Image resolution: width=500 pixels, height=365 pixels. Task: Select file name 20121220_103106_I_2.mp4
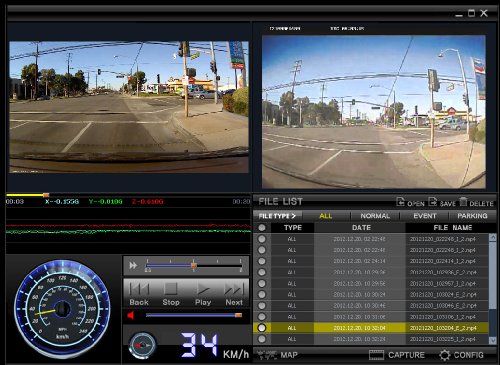coord(443,317)
